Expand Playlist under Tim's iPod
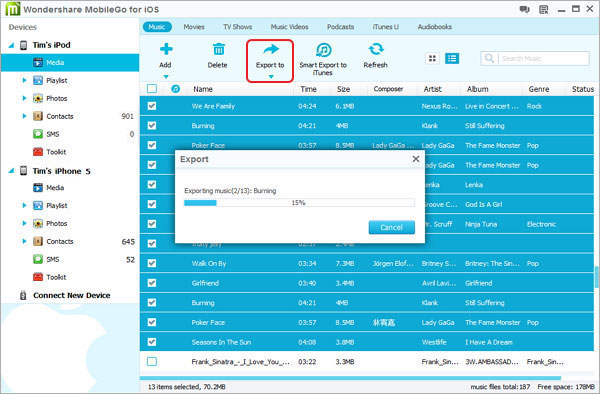Screen dimensions: 600x394 tap(24, 80)
